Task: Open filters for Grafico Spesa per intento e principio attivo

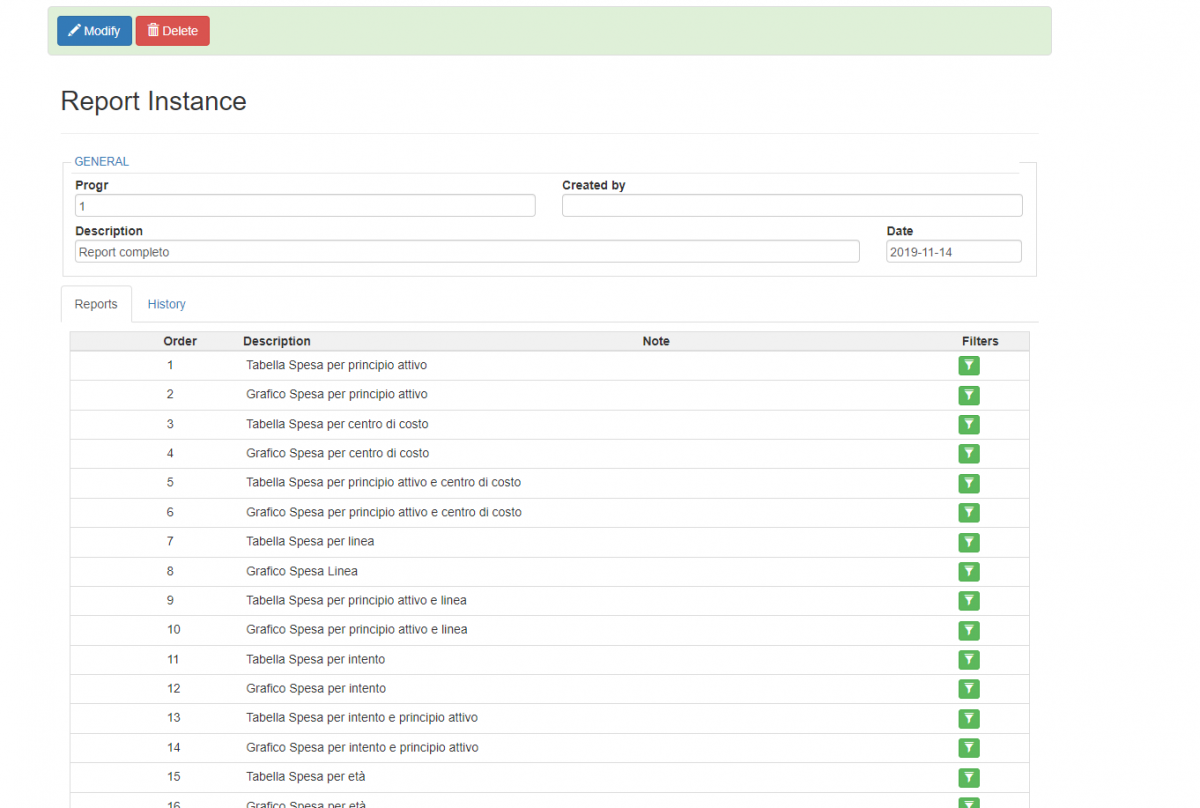Action: [x=968, y=748]
